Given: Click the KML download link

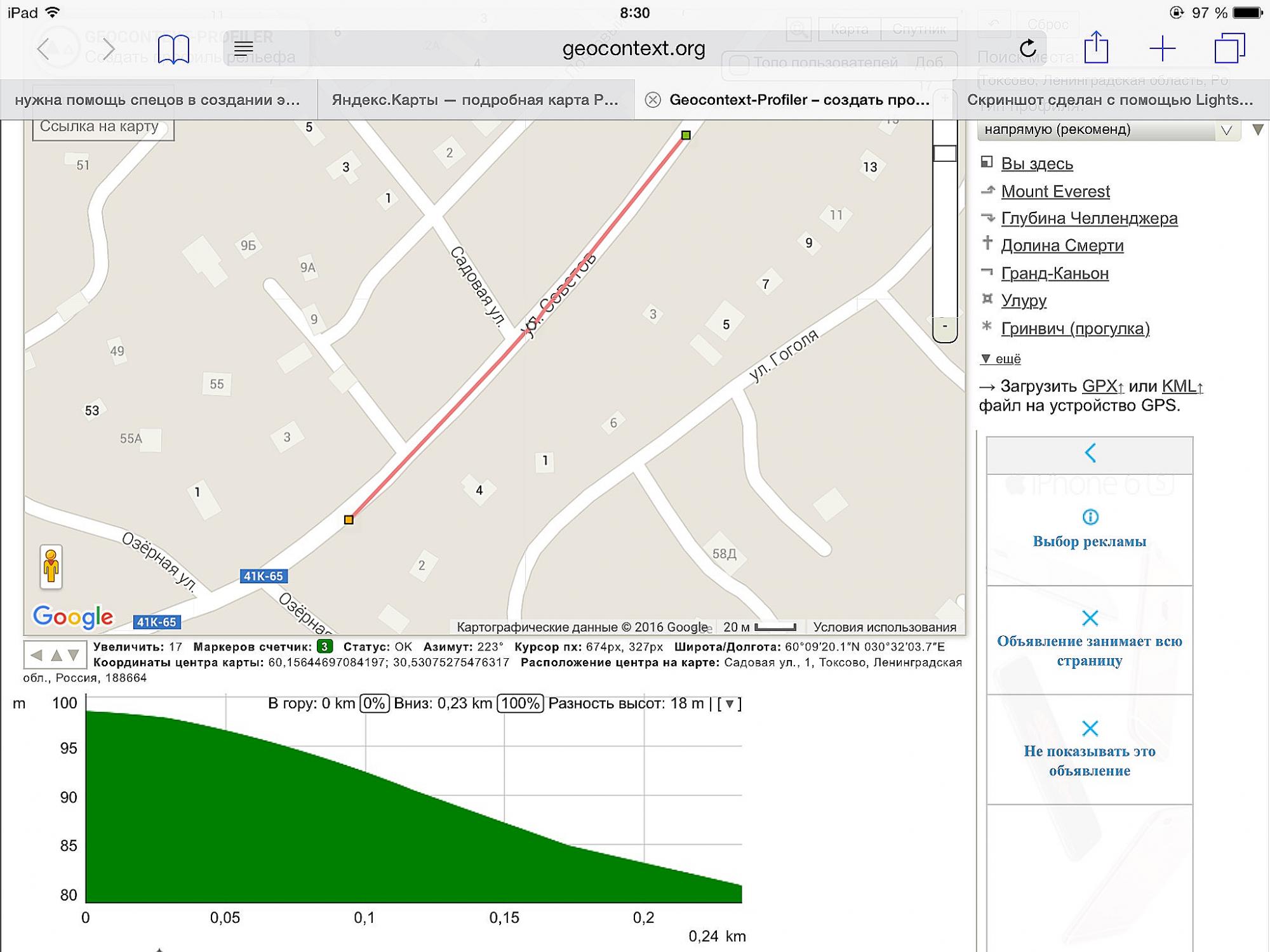Looking at the screenshot, I should point(1182,386).
